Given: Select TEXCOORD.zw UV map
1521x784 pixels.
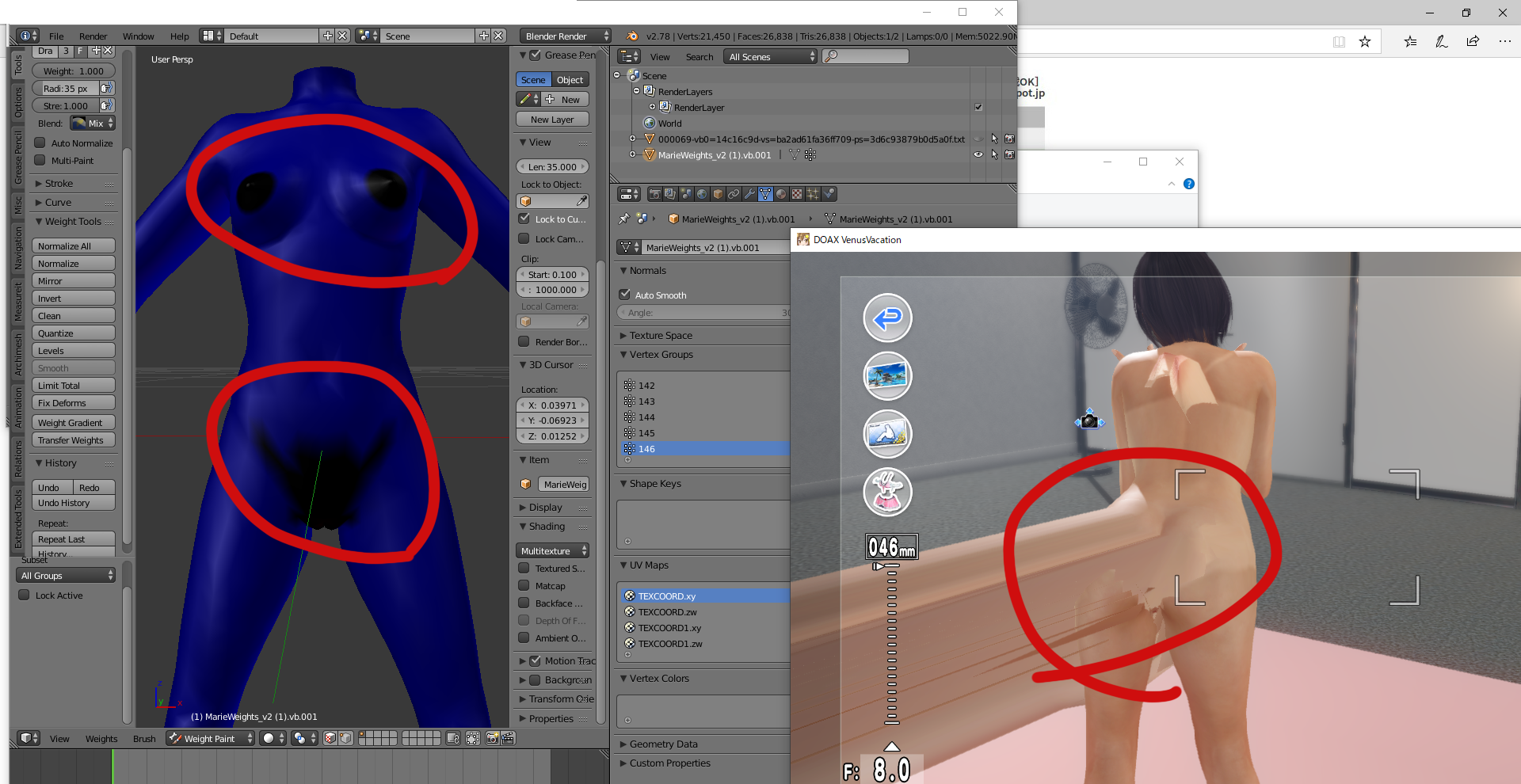Looking at the screenshot, I should tap(704, 611).
